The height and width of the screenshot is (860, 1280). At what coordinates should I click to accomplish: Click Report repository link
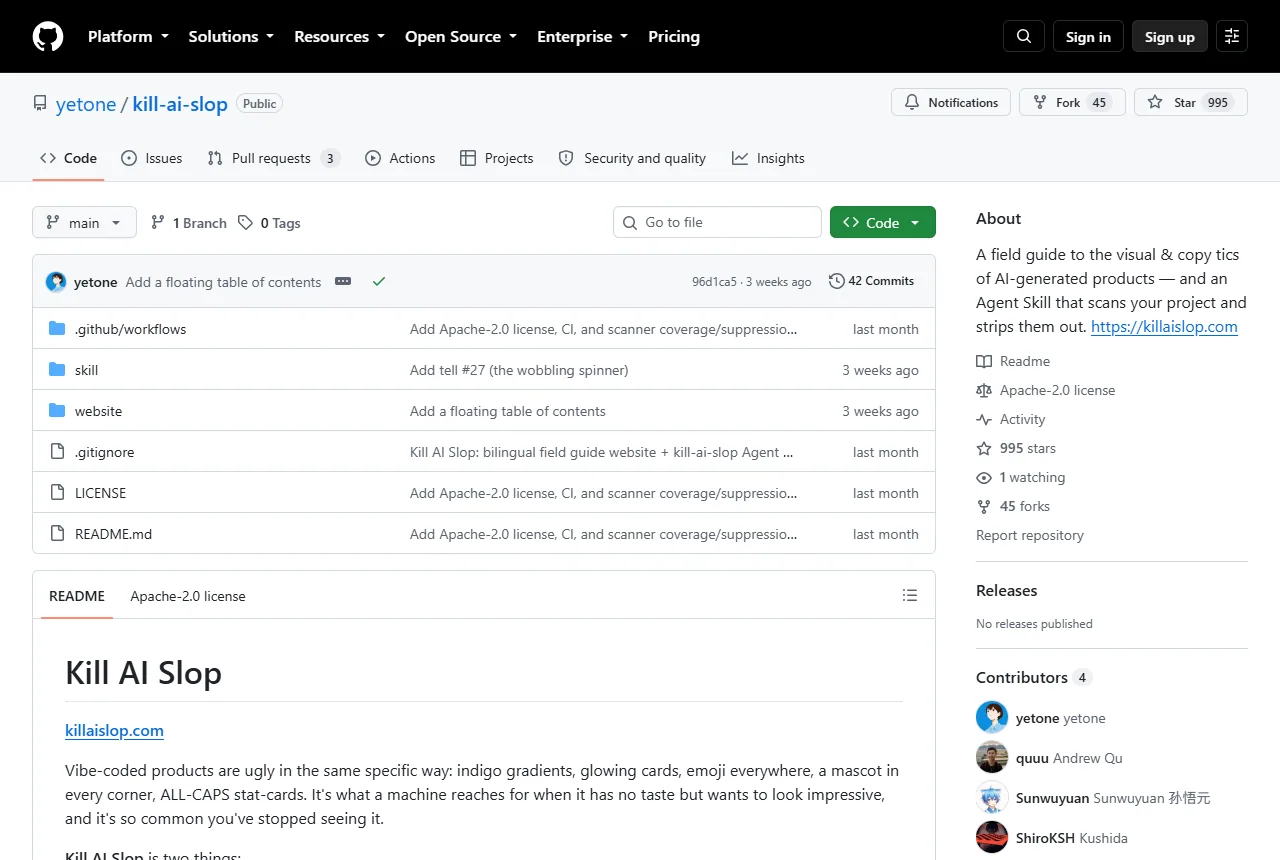pyautogui.click(x=1030, y=535)
